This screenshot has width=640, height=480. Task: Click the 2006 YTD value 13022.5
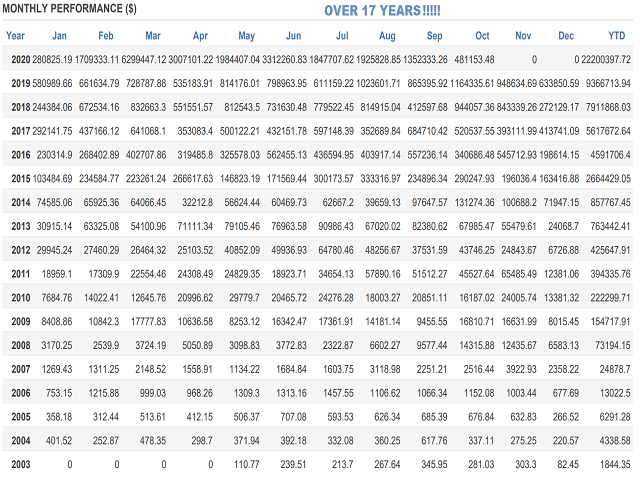615,393
